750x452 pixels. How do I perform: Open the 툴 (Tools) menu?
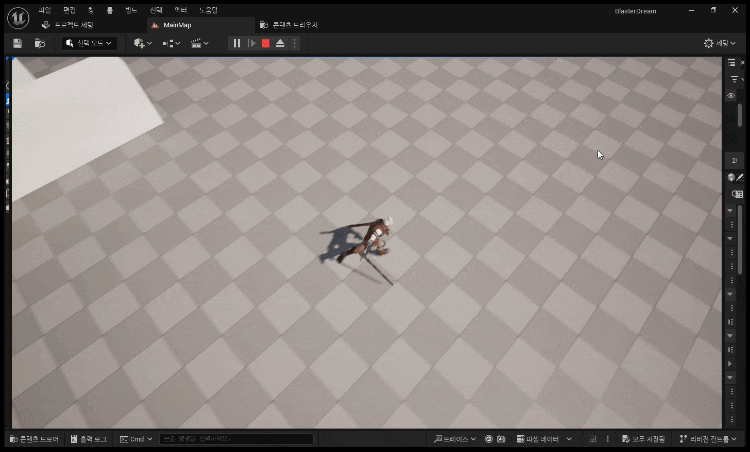(110, 10)
